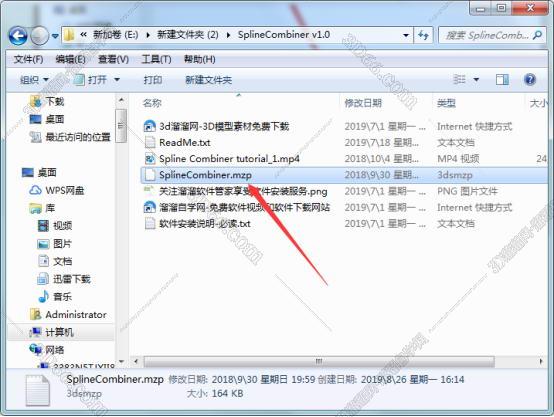
Task: Open the 查看(V) menu
Action: click(113, 59)
